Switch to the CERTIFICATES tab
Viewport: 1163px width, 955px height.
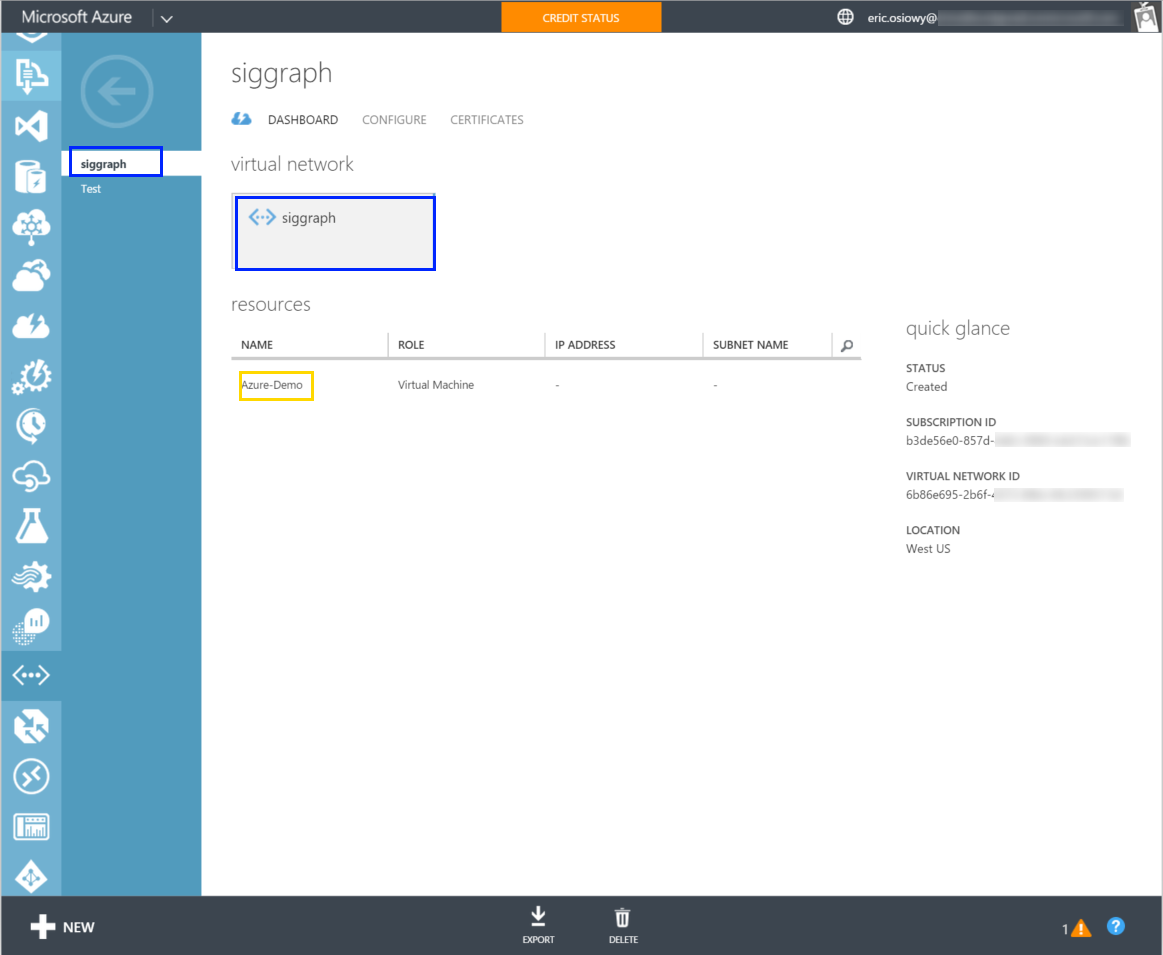pyautogui.click(x=487, y=119)
